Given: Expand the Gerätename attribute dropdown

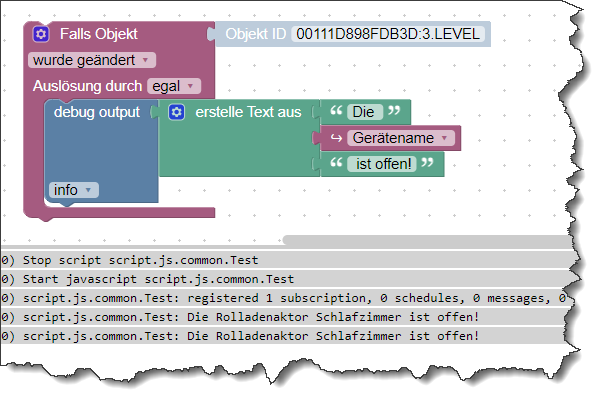Looking at the screenshot, I should pos(400,138).
